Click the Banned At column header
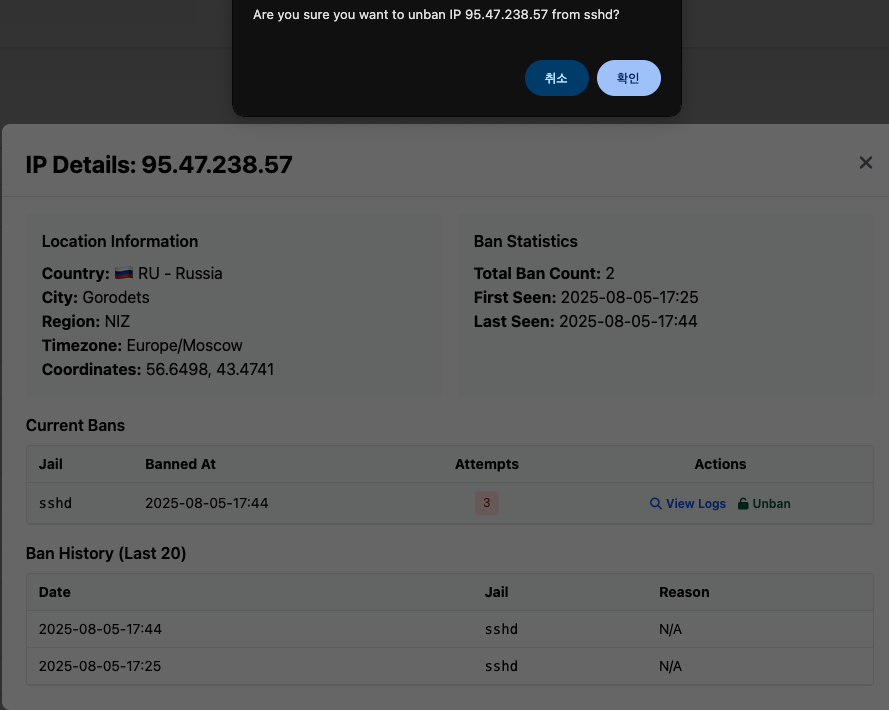The width and height of the screenshot is (889, 710). (x=180, y=464)
